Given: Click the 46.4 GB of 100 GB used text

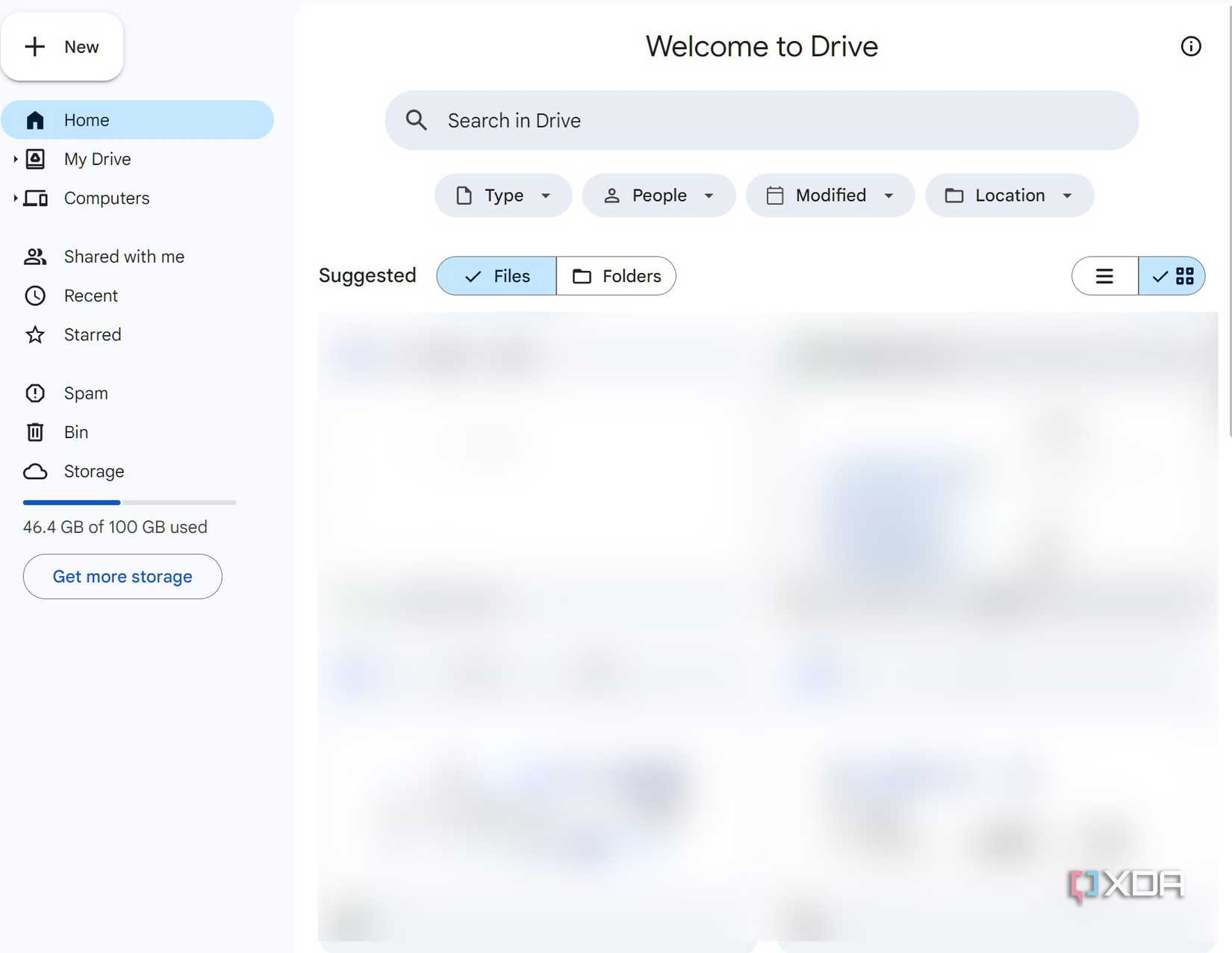Looking at the screenshot, I should coord(115,527).
